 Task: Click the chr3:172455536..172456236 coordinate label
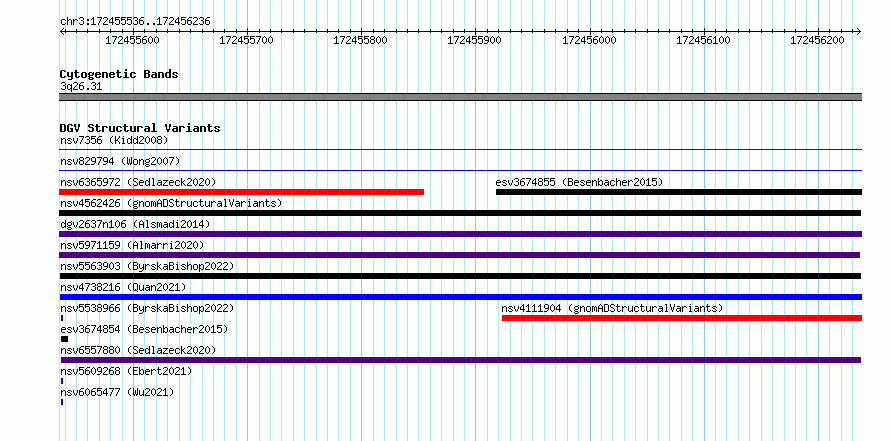point(135,22)
